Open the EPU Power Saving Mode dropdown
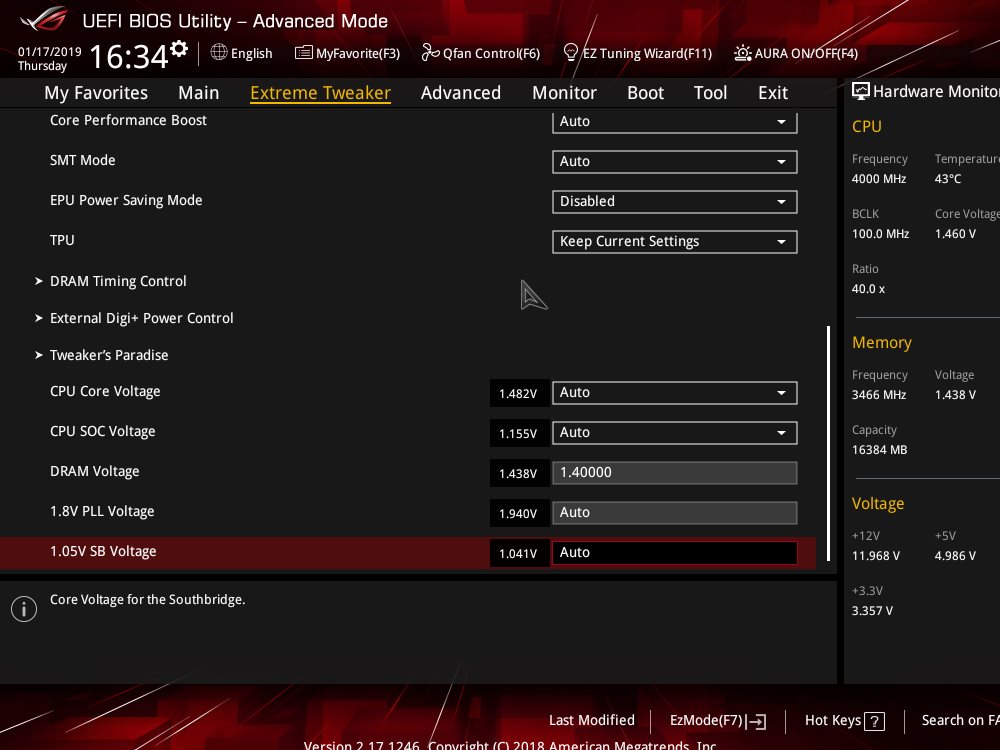This screenshot has width=1000, height=750. (x=674, y=201)
